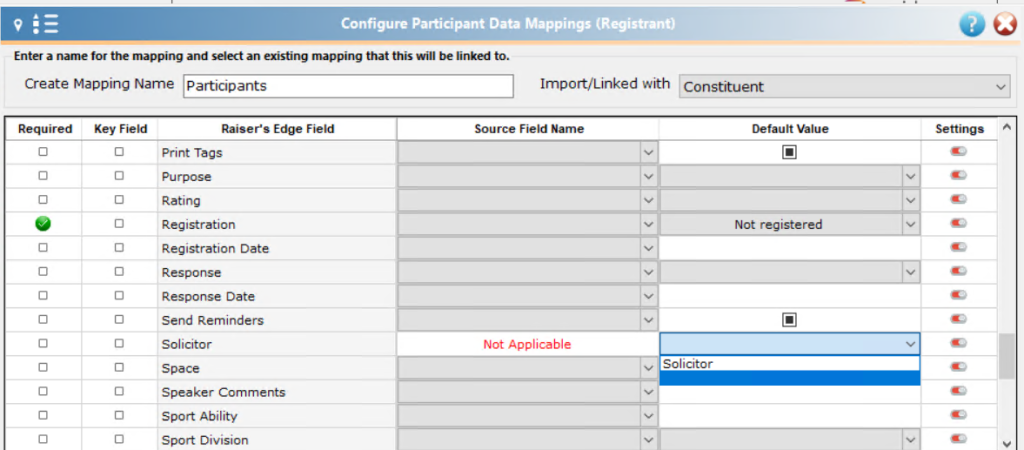Check Required box for Print Tags
1024x450 pixels.
pyautogui.click(x=43, y=152)
